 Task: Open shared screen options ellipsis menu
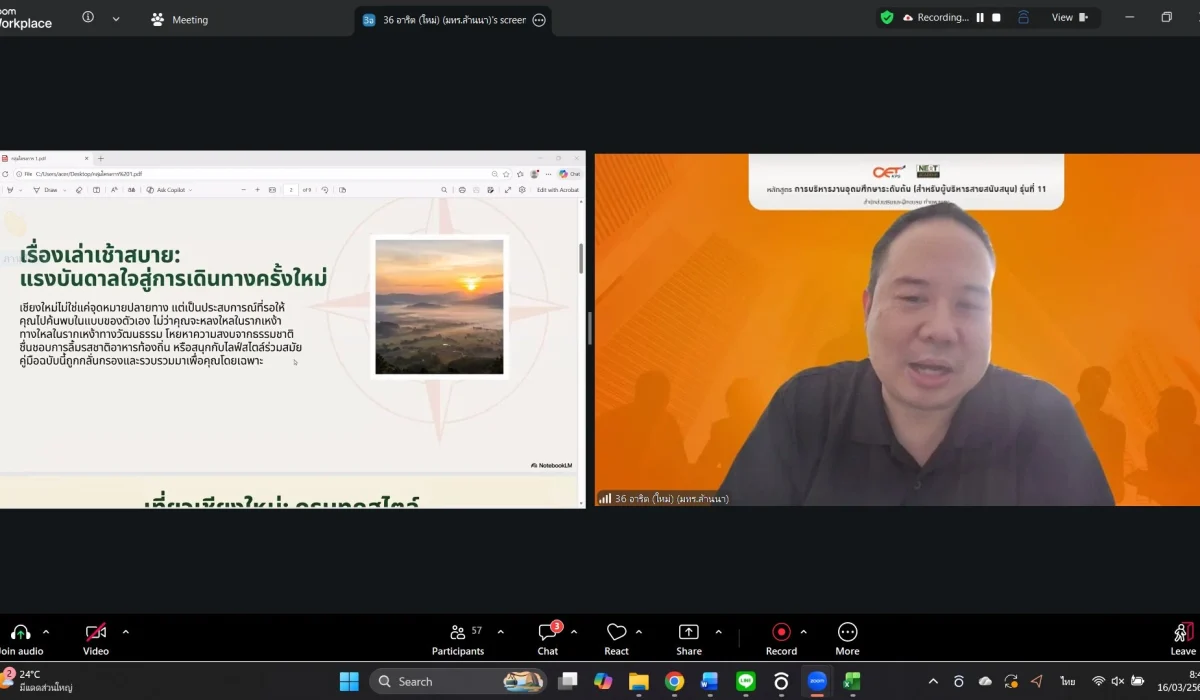click(539, 20)
